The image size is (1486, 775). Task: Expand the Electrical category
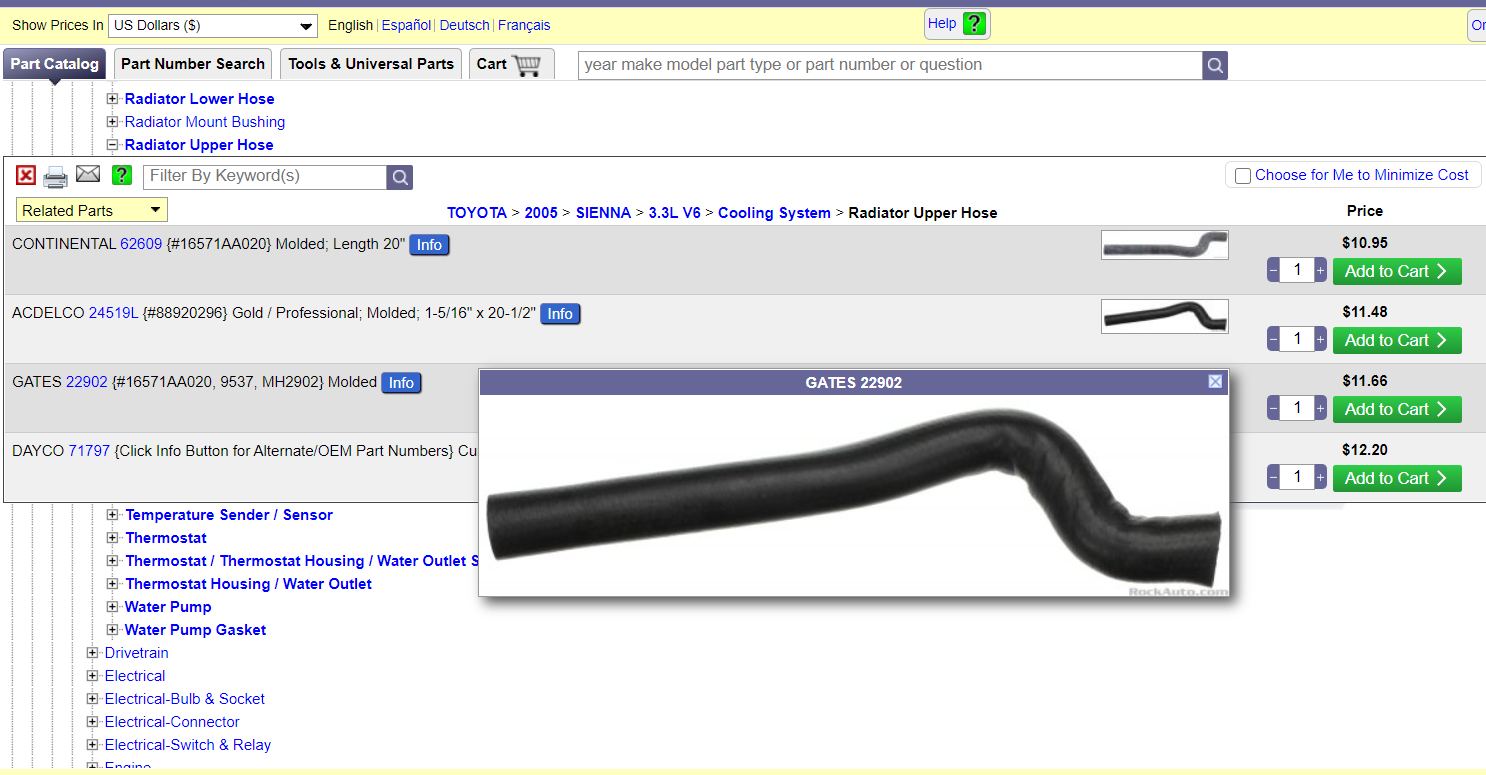pyautogui.click(x=93, y=676)
